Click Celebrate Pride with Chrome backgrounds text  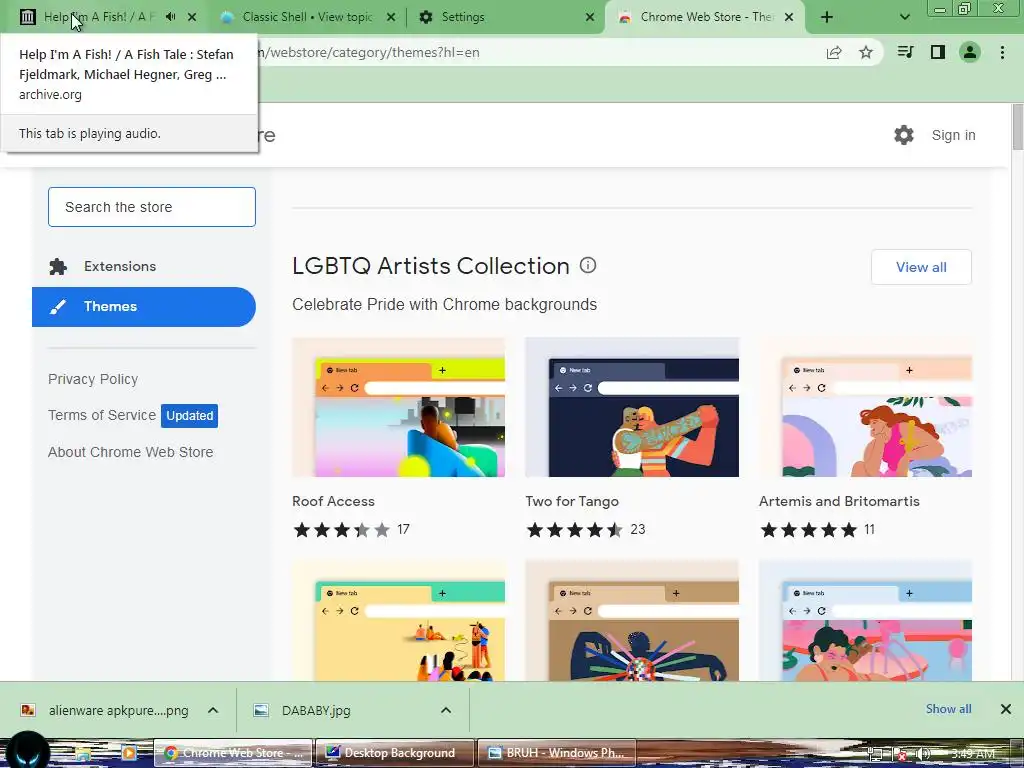coord(444,304)
